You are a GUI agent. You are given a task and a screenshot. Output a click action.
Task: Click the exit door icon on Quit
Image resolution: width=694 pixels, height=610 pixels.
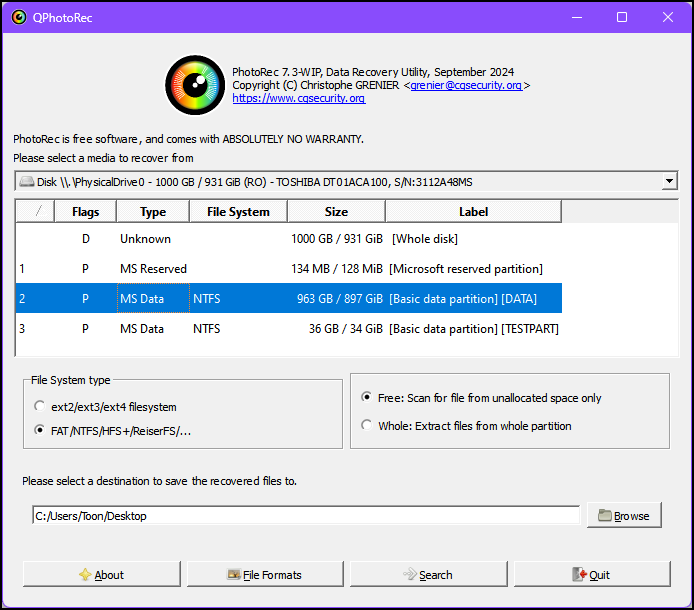(x=578, y=575)
